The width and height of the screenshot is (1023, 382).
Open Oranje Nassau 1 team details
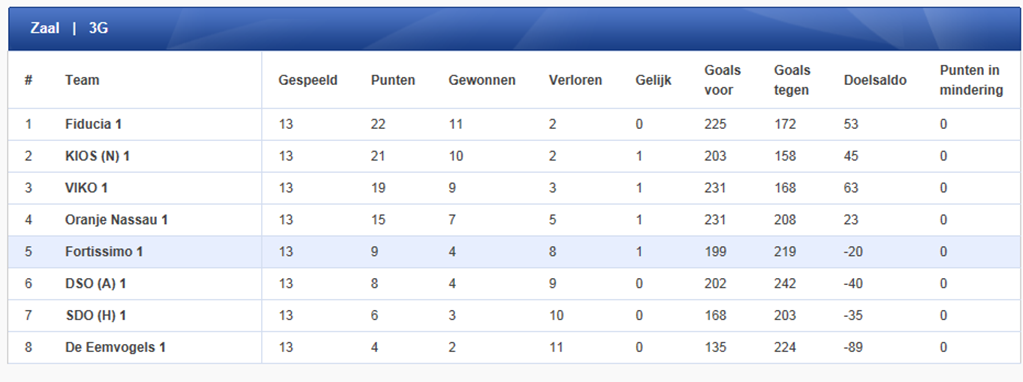[116, 220]
